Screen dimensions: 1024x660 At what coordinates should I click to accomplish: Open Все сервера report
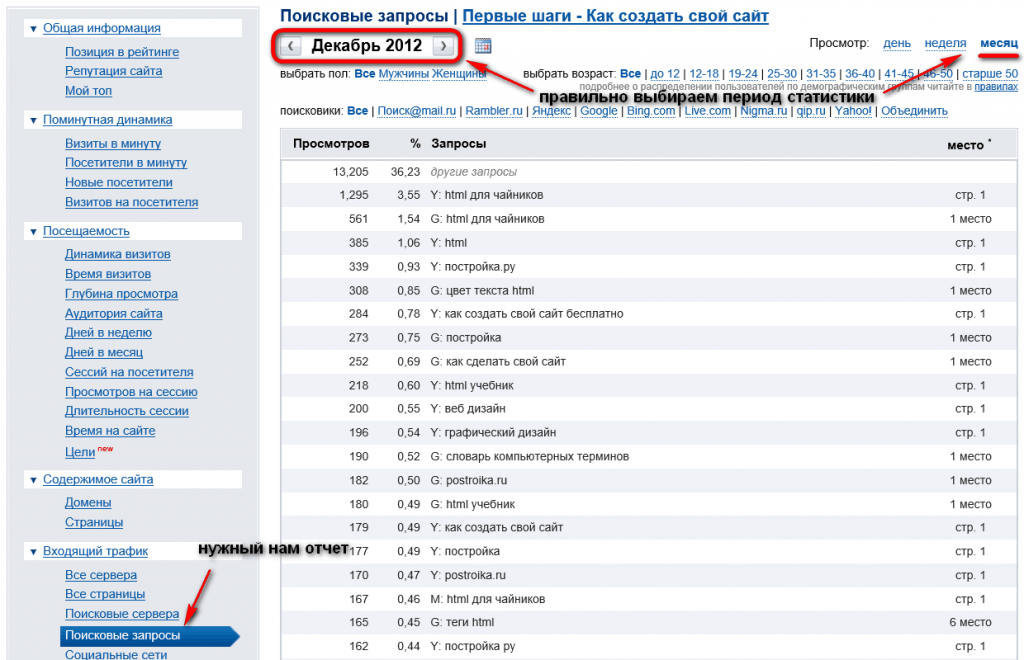click(x=101, y=575)
